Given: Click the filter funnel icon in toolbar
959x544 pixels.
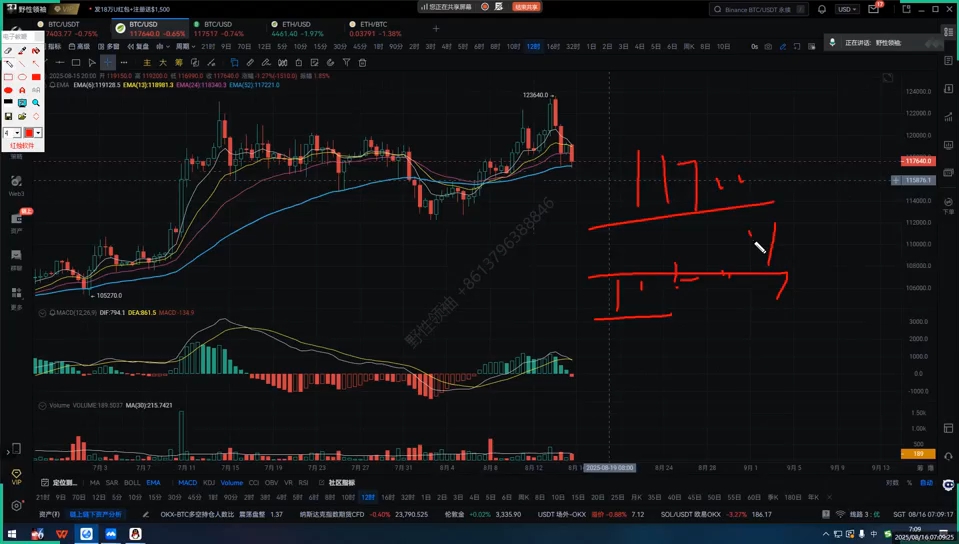Looking at the screenshot, I should click(346, 62).
